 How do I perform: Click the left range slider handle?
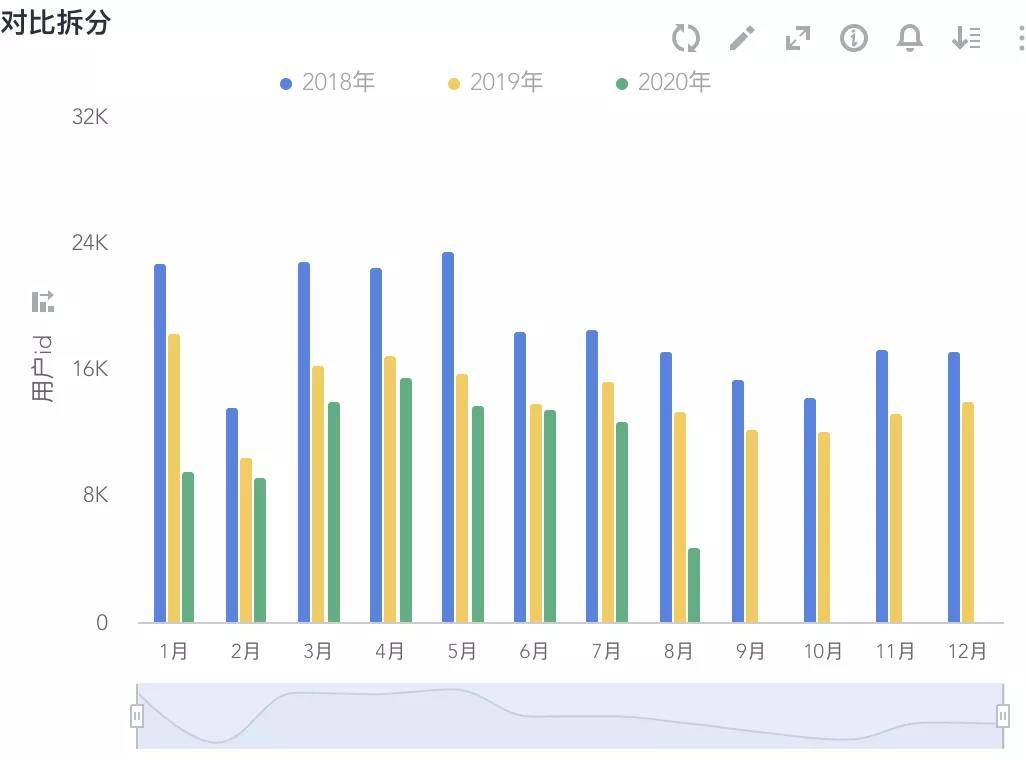(x=137, y=715)
